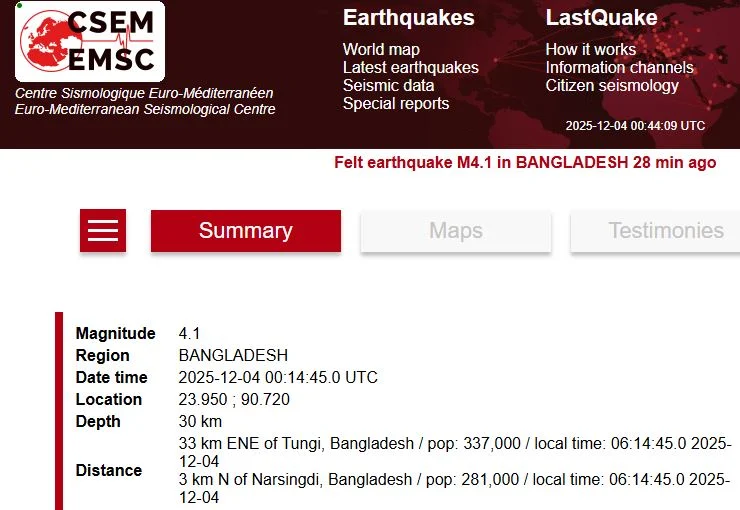This screenshot has width=740, height=510.
Task: Click the felt earthquake M4.1 Bangladesh alert
Action: [525, 162]
